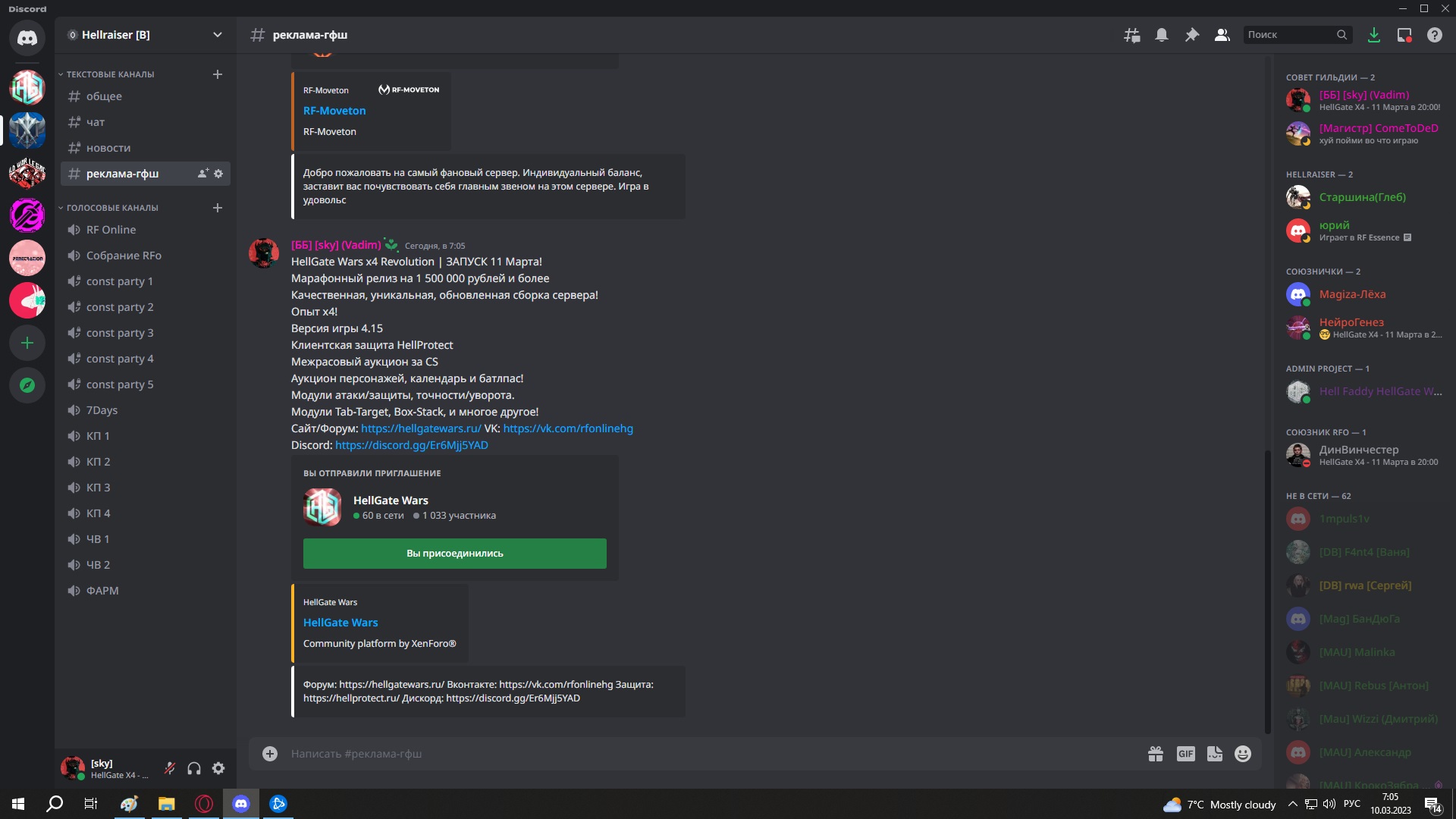Open Discord home direct messages icon
Viewport: 1456px width, 819px height.
[27, 38]
